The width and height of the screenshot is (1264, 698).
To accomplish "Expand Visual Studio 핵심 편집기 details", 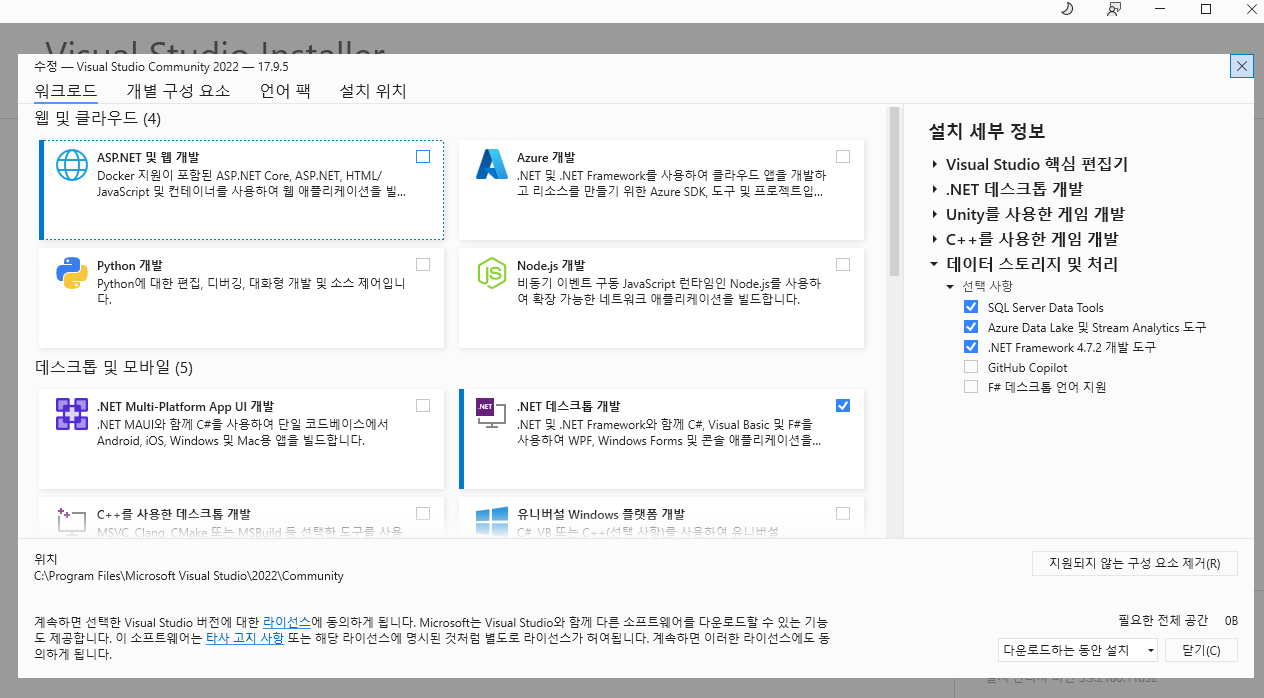I will [934, 164].
